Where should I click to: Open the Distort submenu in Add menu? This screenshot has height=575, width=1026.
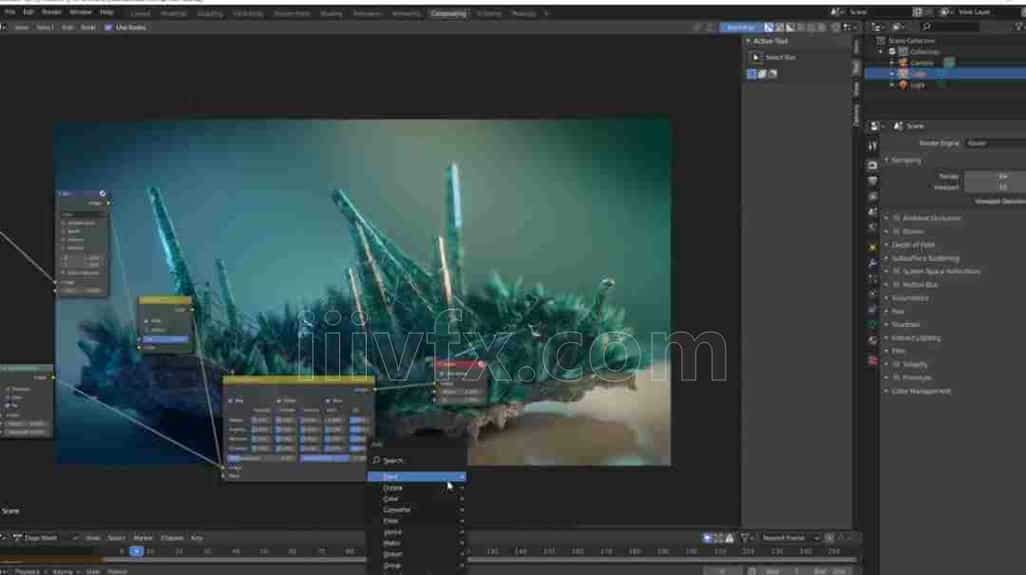tap(416, 555)
